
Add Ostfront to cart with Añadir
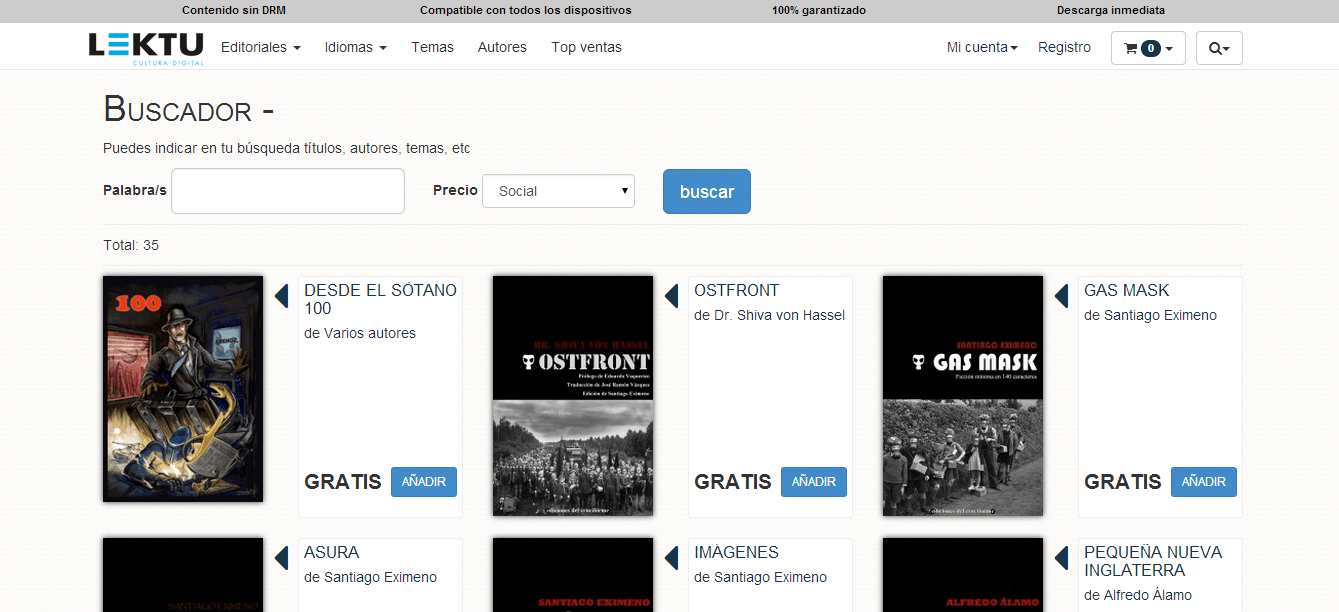click(814, 482)
